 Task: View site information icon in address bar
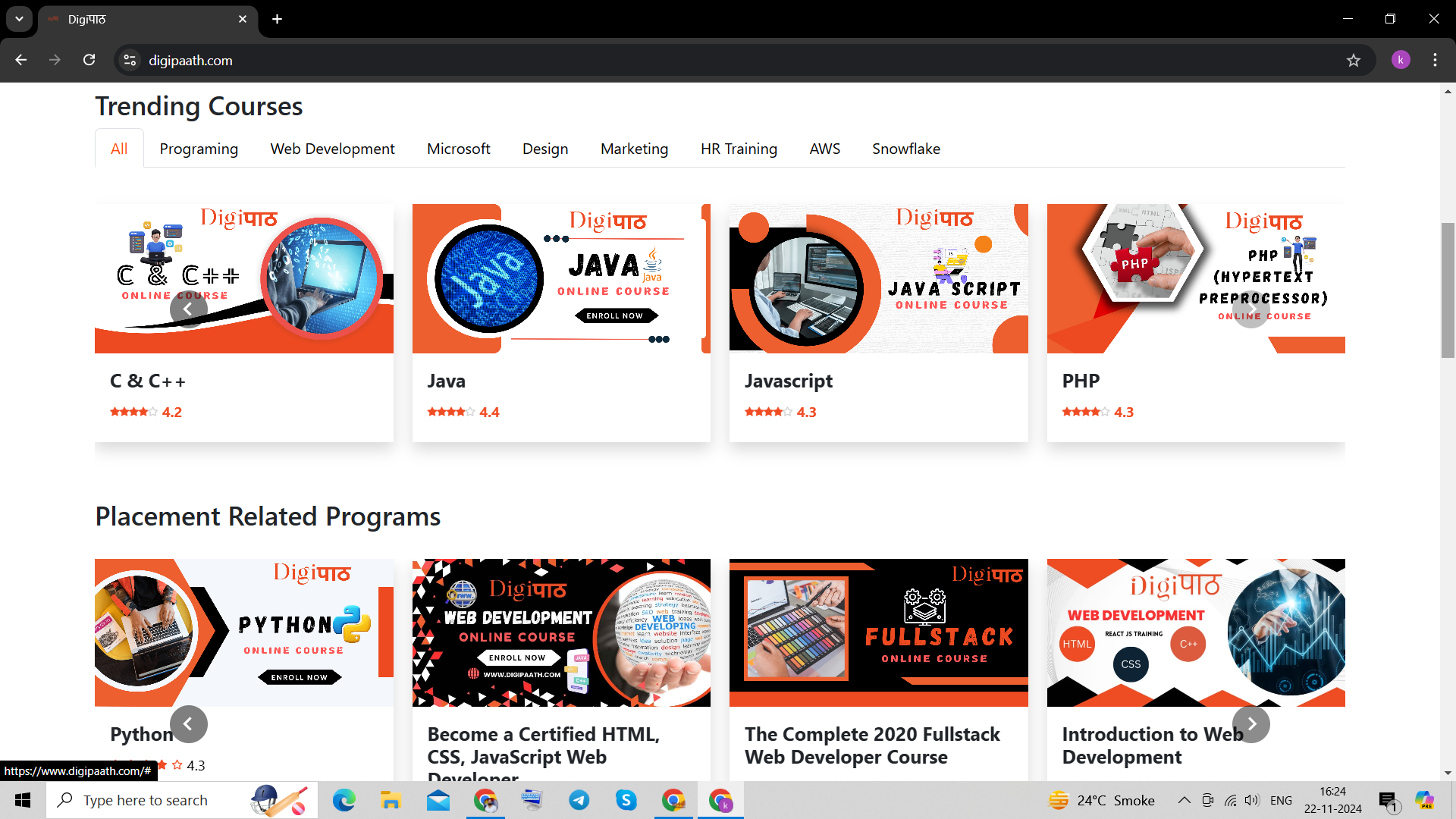coord(130,60)
